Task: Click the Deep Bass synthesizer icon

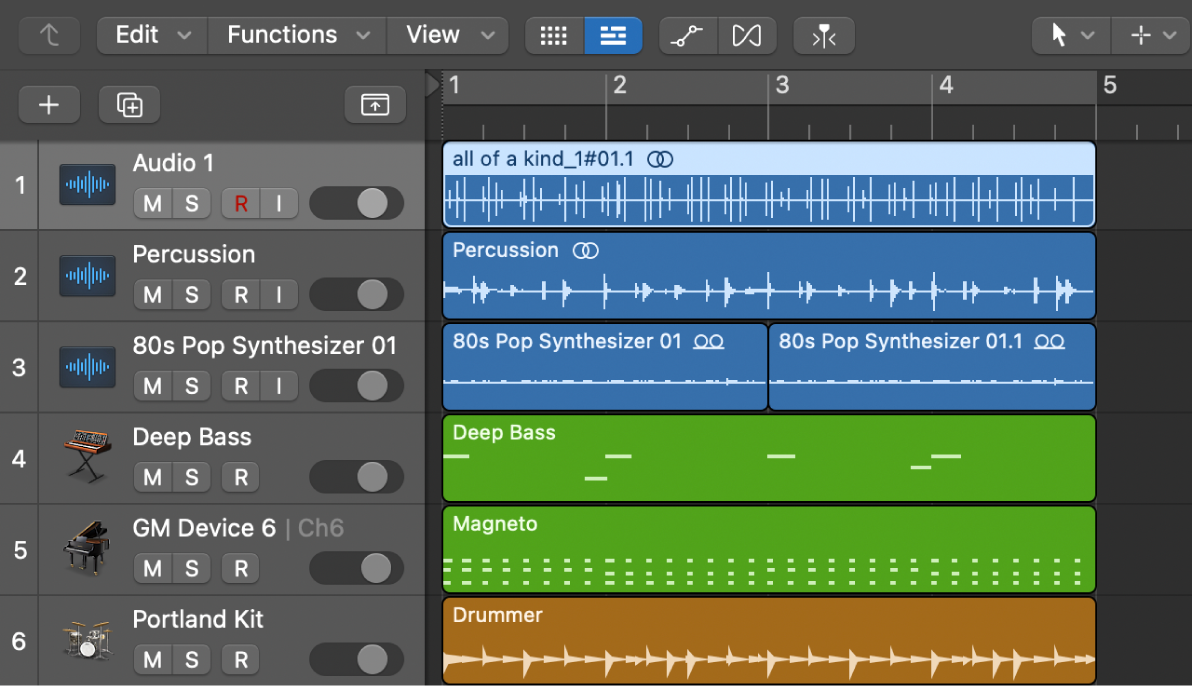Action: click(x=87, y=456)
